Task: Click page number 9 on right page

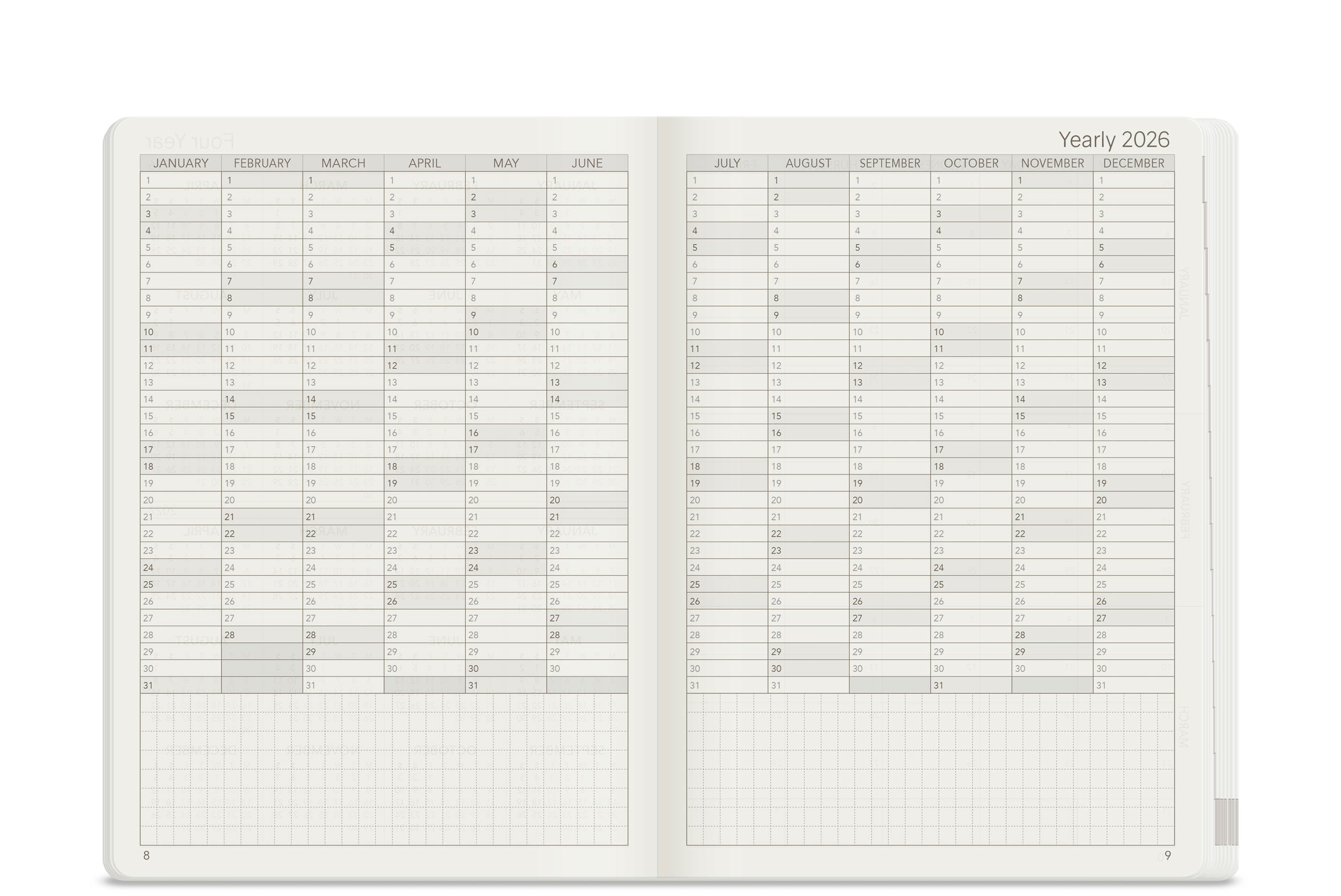Action: point(1167,855)
